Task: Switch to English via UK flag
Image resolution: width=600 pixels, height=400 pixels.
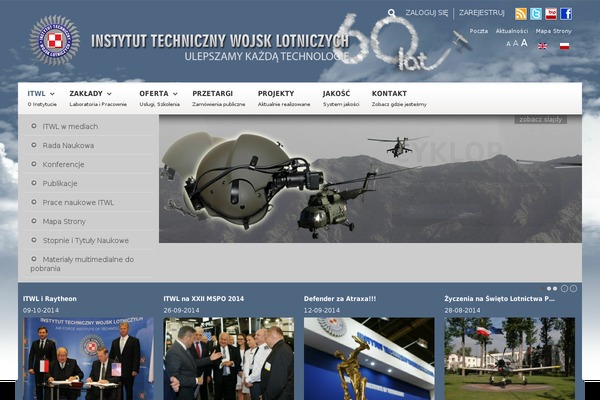Action: 542,46
